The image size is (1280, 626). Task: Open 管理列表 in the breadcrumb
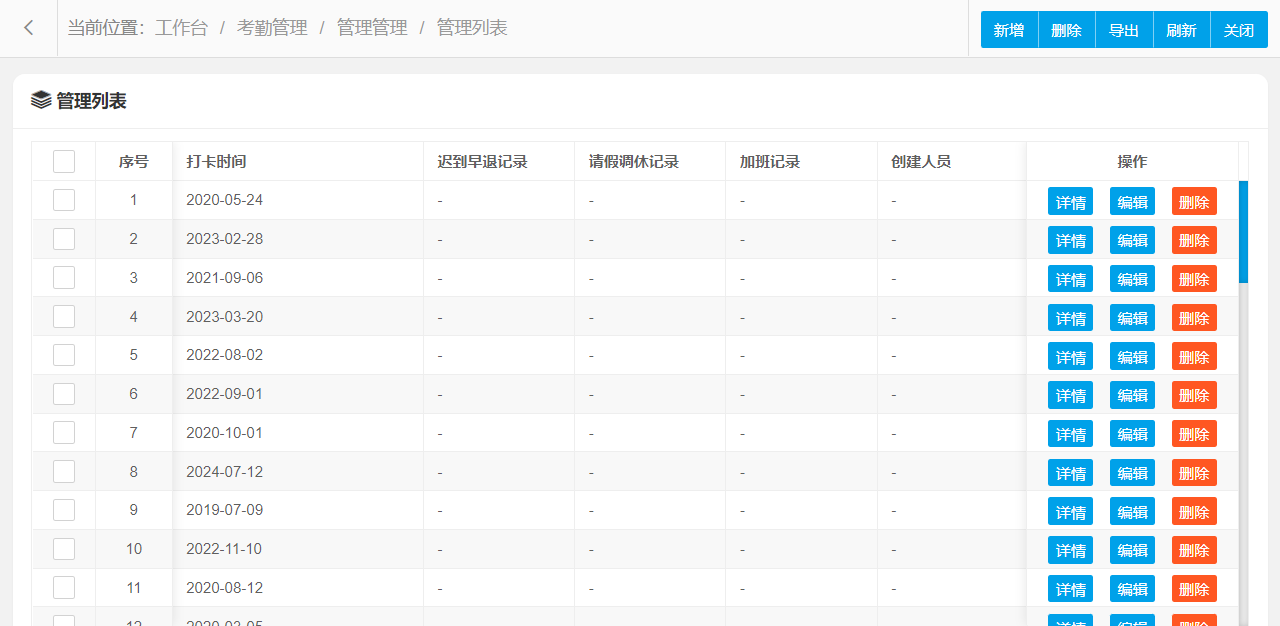(x=472, y=28)
